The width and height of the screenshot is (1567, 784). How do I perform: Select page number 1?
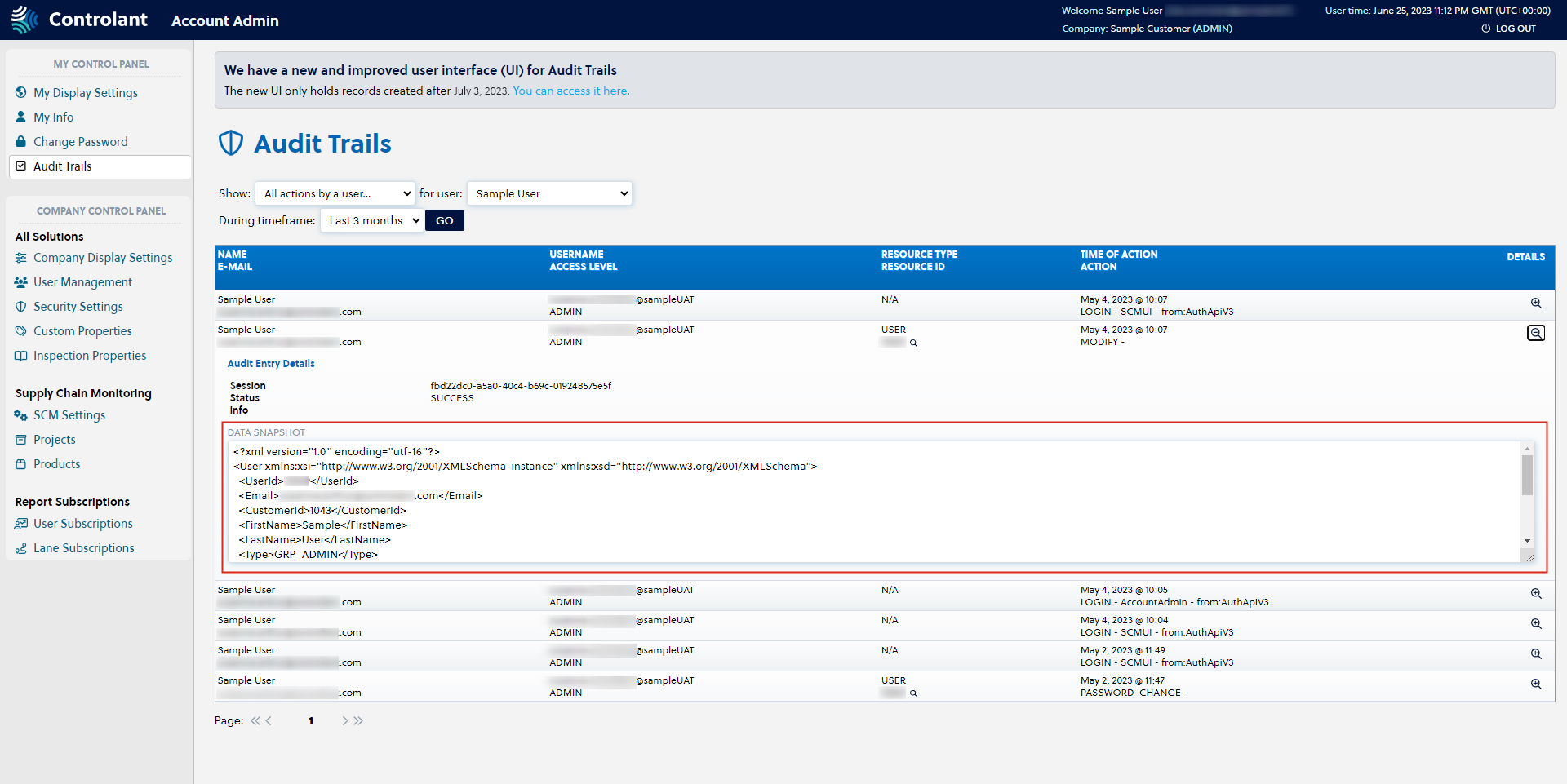point(311,720)
